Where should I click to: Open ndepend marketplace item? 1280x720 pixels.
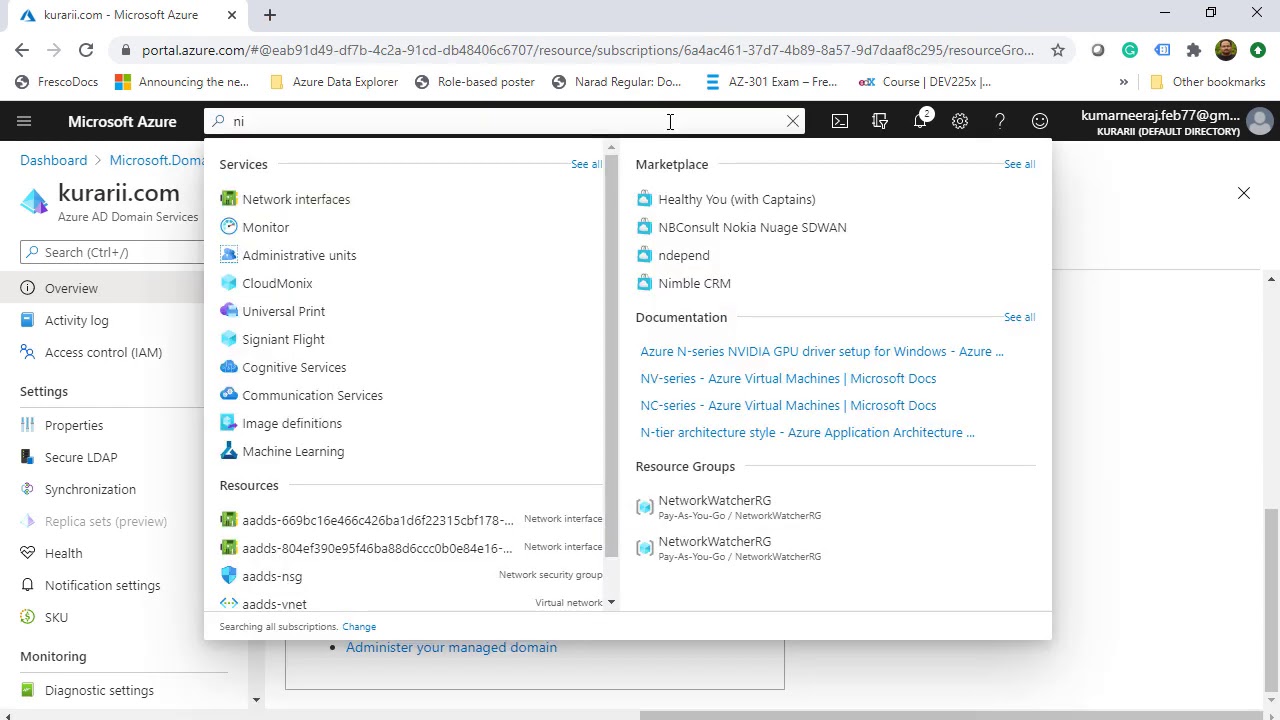click(x=684, y=255)
